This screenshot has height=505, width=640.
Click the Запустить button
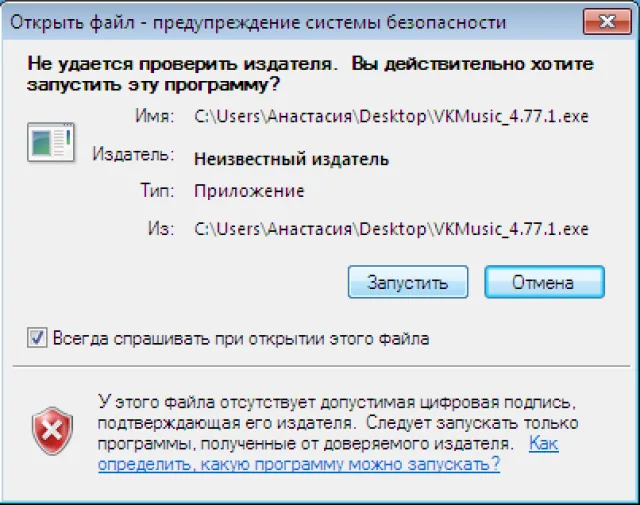(408, 282)
